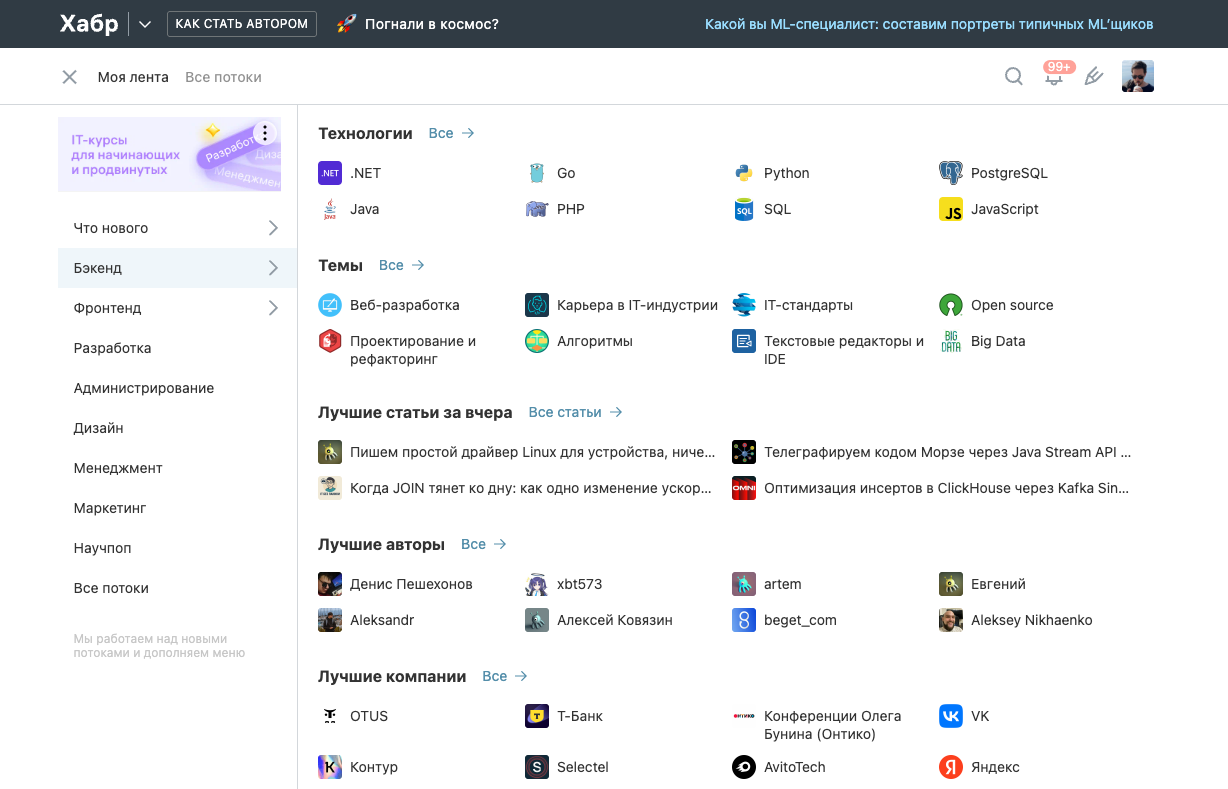The width and height of the screenshot is (1228, 789).
Task: Open the user profile avatar
Action: pyautogui.click(x=1138, y=77)
